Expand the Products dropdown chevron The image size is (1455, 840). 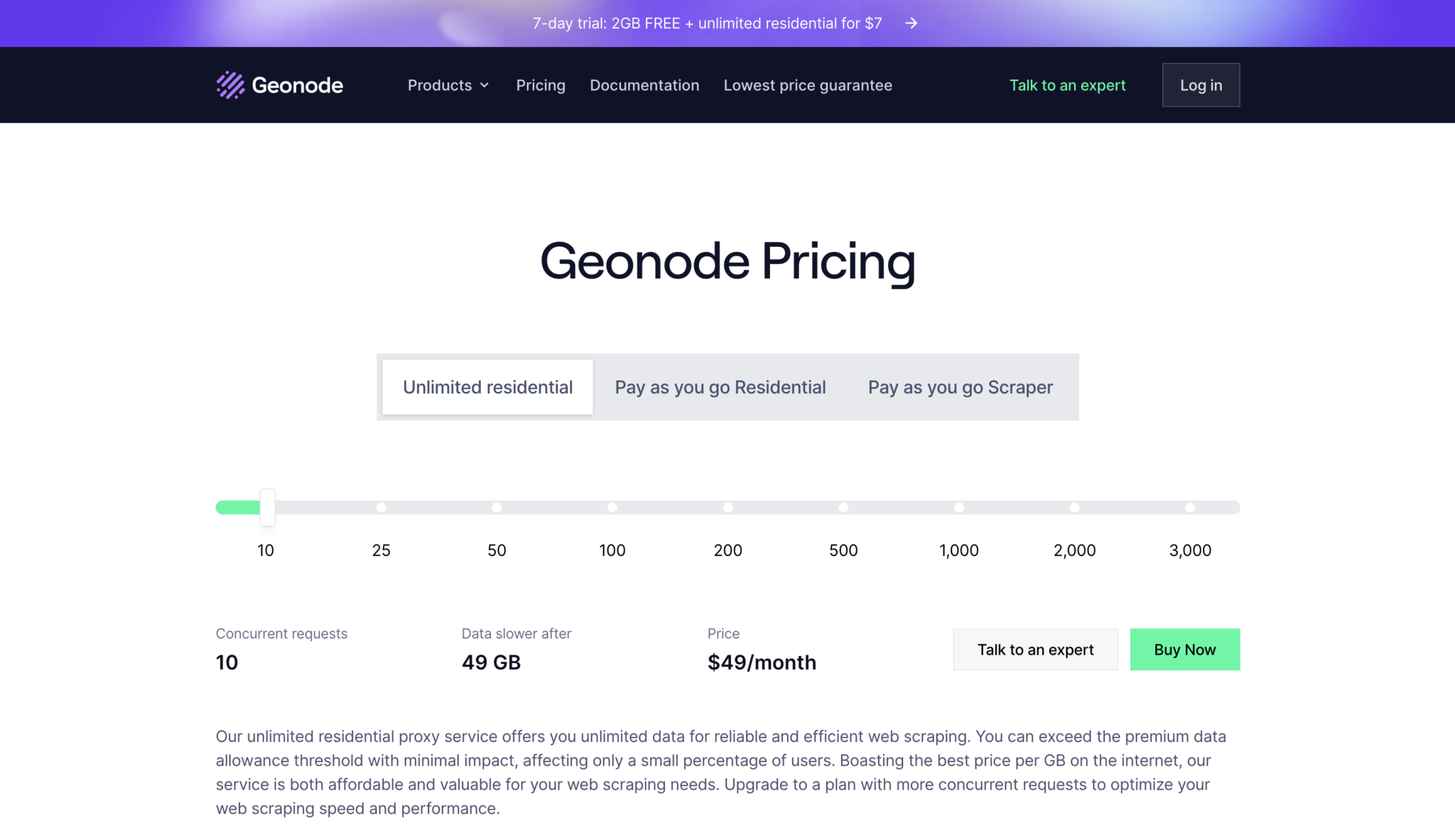pyautogui.click(x=485, y=85)
